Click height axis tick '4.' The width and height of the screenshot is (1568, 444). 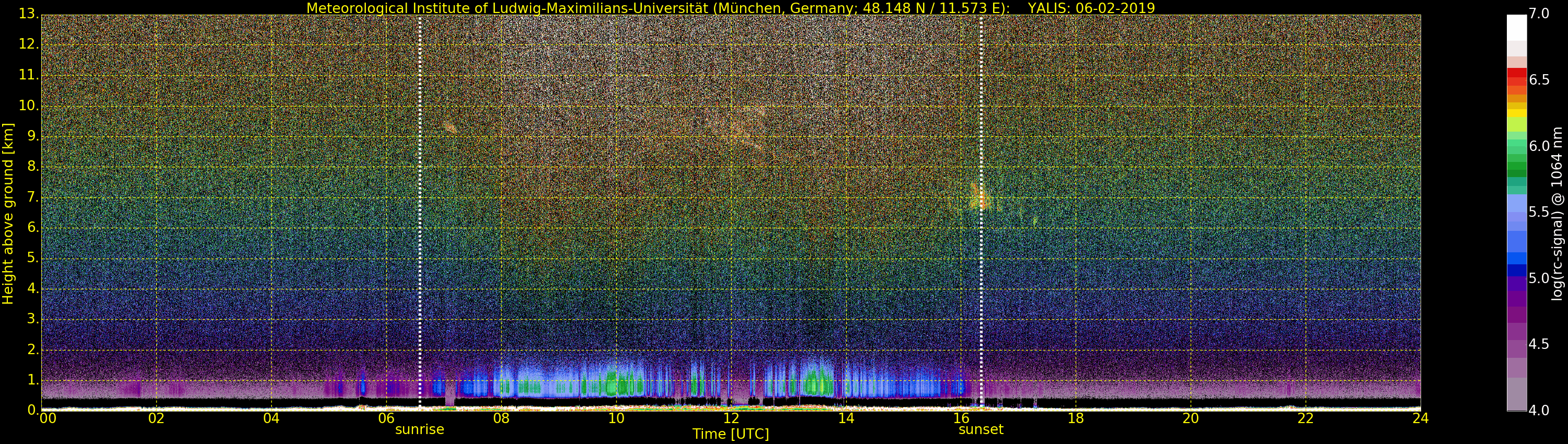click(x=33, y=288)
